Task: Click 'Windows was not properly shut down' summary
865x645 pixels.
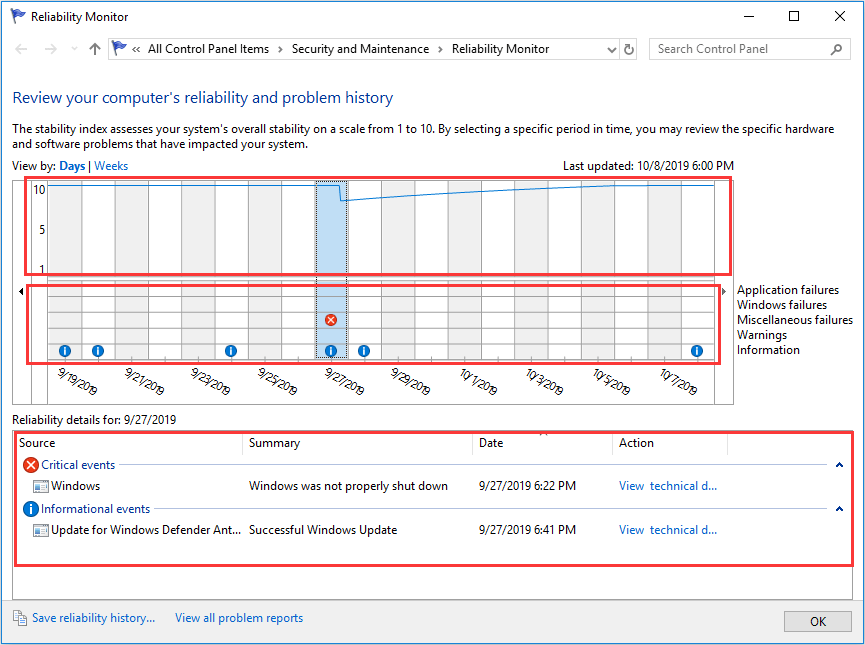Action: click(x=348, y=486)
